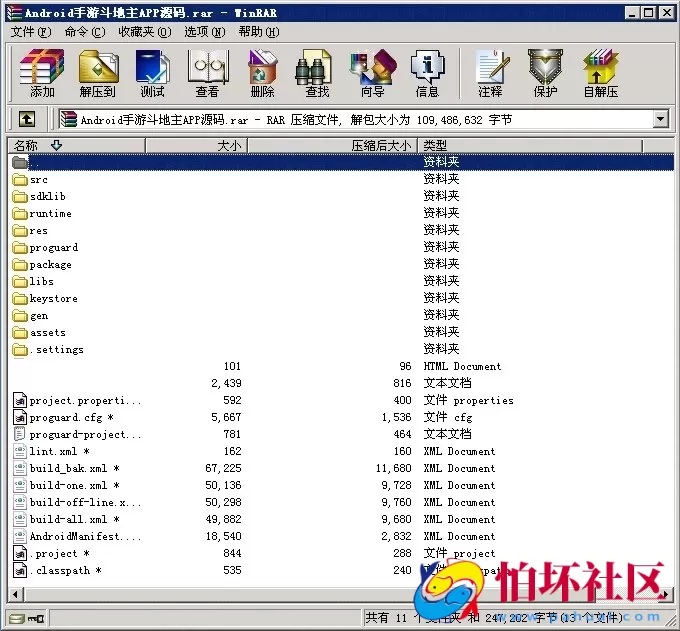Viewport: 680px width, 631px height.
Task: Click the size value 67,225
Action: [x=223, y=468]
